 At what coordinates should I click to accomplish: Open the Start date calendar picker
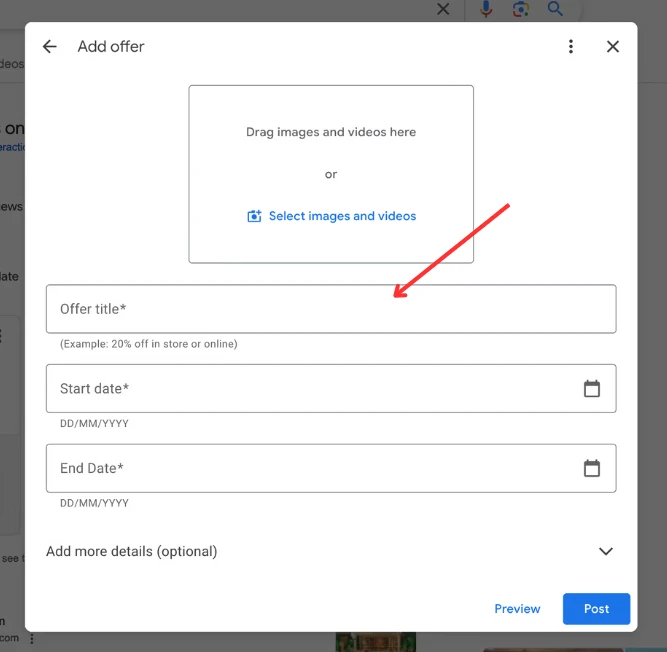point(592,388)
